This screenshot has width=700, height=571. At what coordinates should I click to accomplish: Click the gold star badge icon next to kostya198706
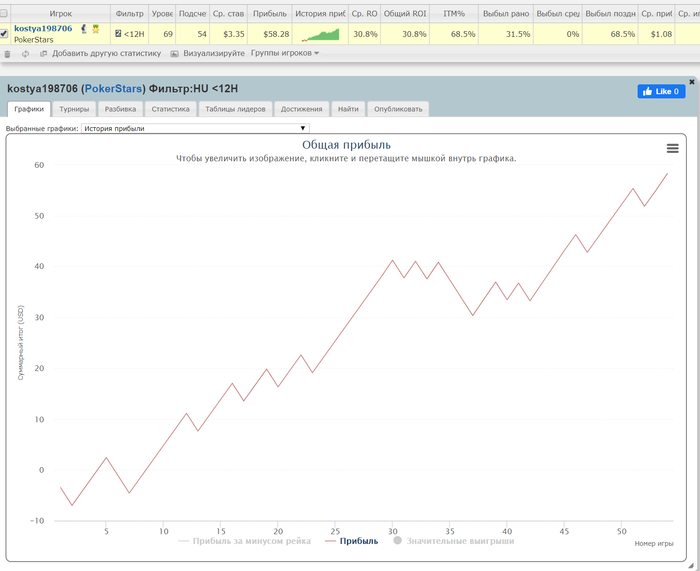[x=96, y=29]
